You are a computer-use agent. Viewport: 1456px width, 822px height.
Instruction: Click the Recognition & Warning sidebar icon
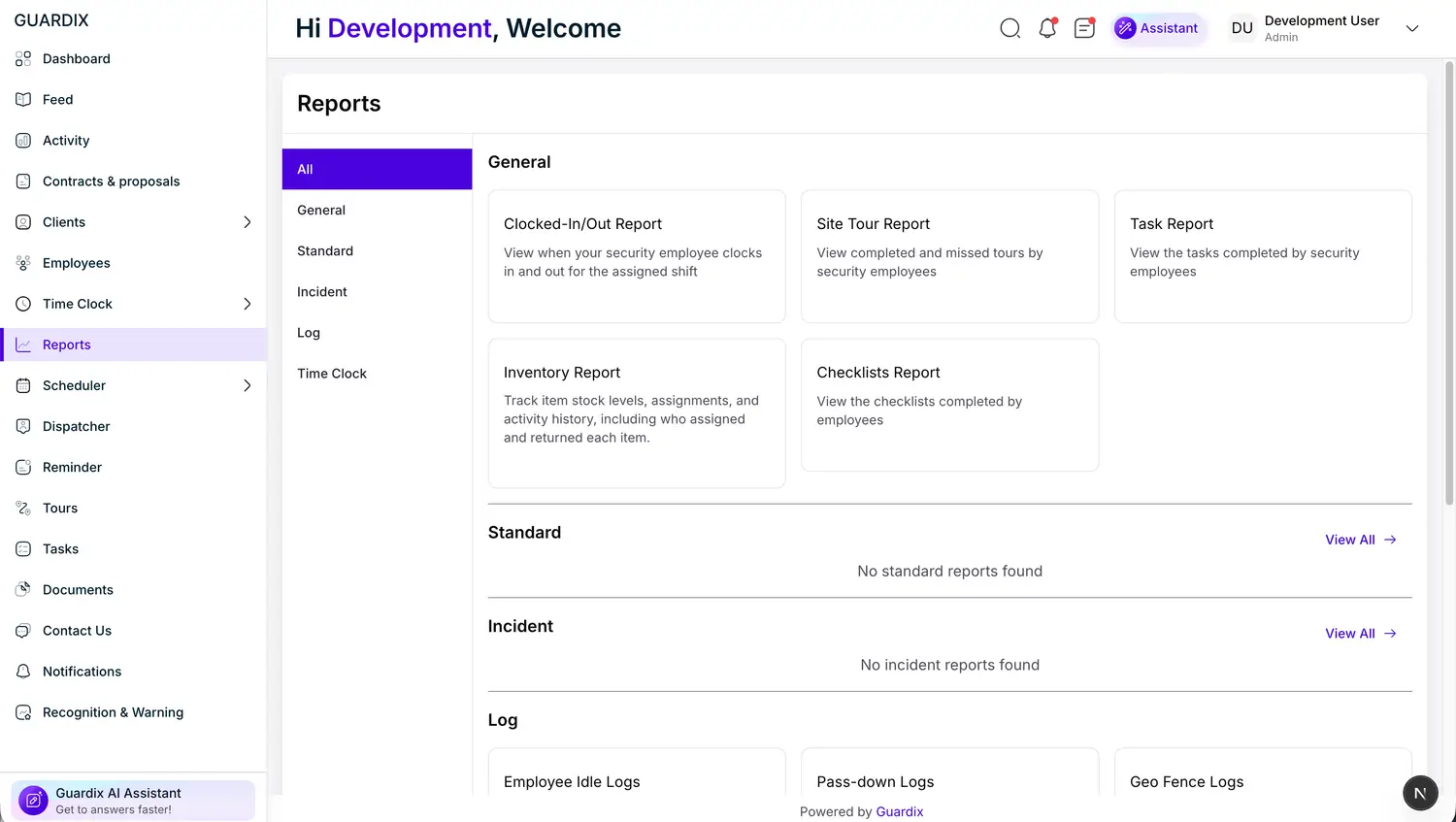click(23, 712)
